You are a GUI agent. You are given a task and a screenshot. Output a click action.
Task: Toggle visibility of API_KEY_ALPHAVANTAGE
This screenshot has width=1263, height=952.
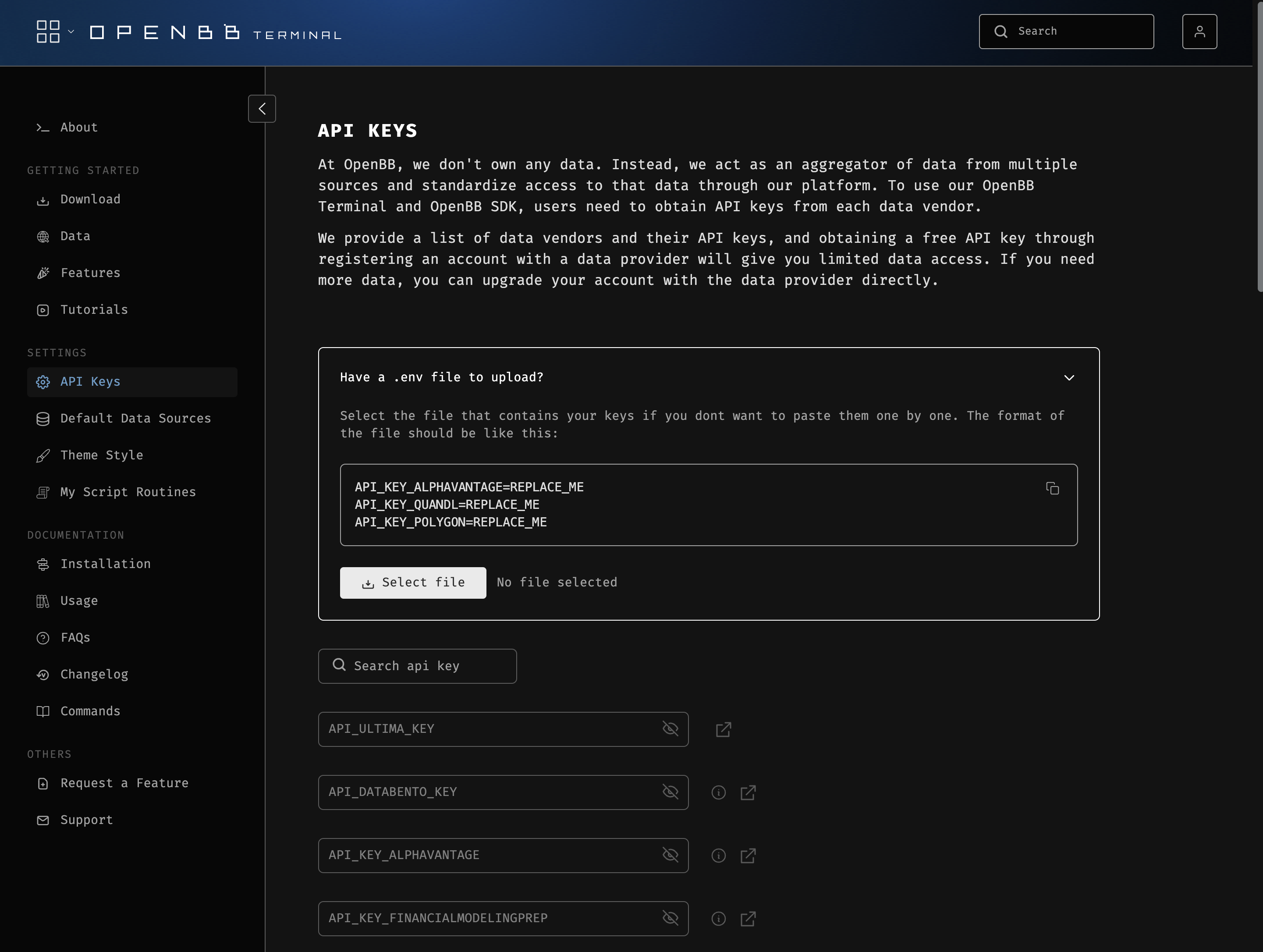click(670, 856)
